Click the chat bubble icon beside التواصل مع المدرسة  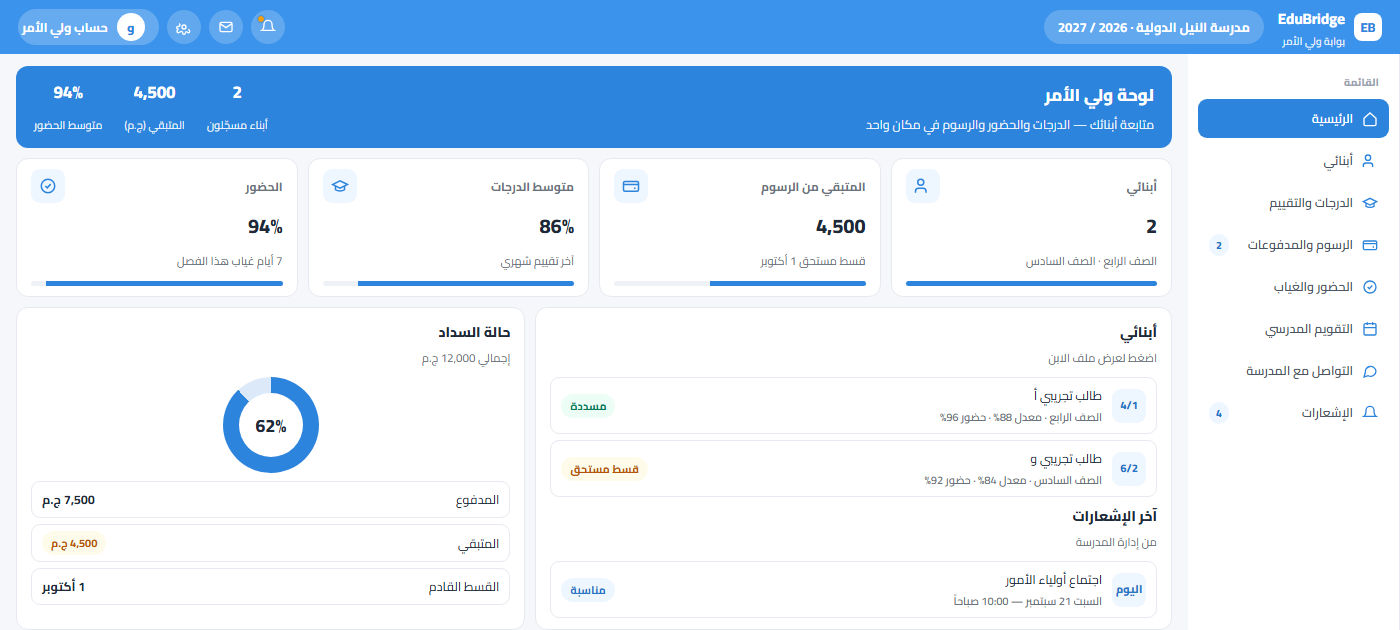coord(1370,371)
